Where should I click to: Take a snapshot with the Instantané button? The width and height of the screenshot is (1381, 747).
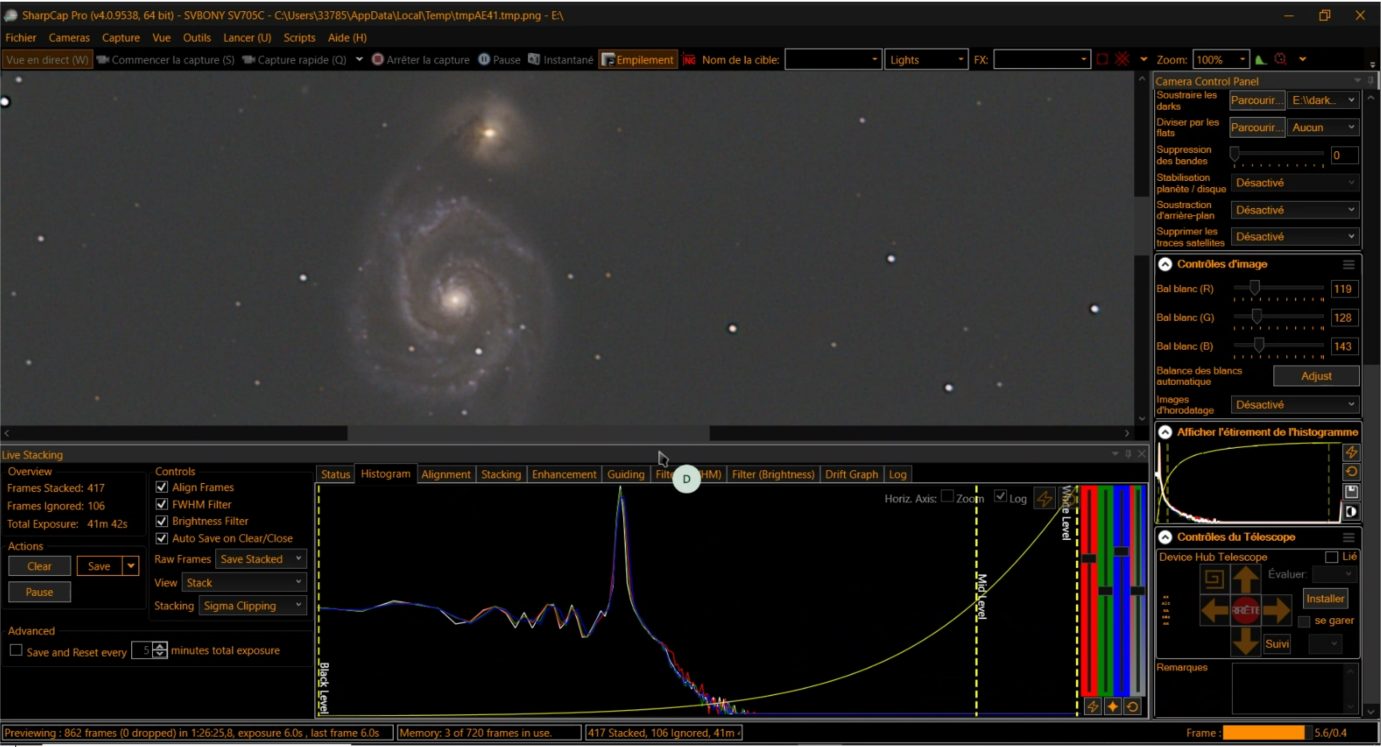(x=560, y=60)
